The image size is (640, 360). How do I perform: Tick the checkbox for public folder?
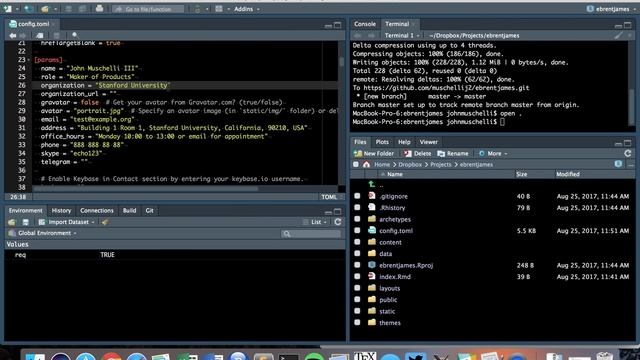click(357, 299)
